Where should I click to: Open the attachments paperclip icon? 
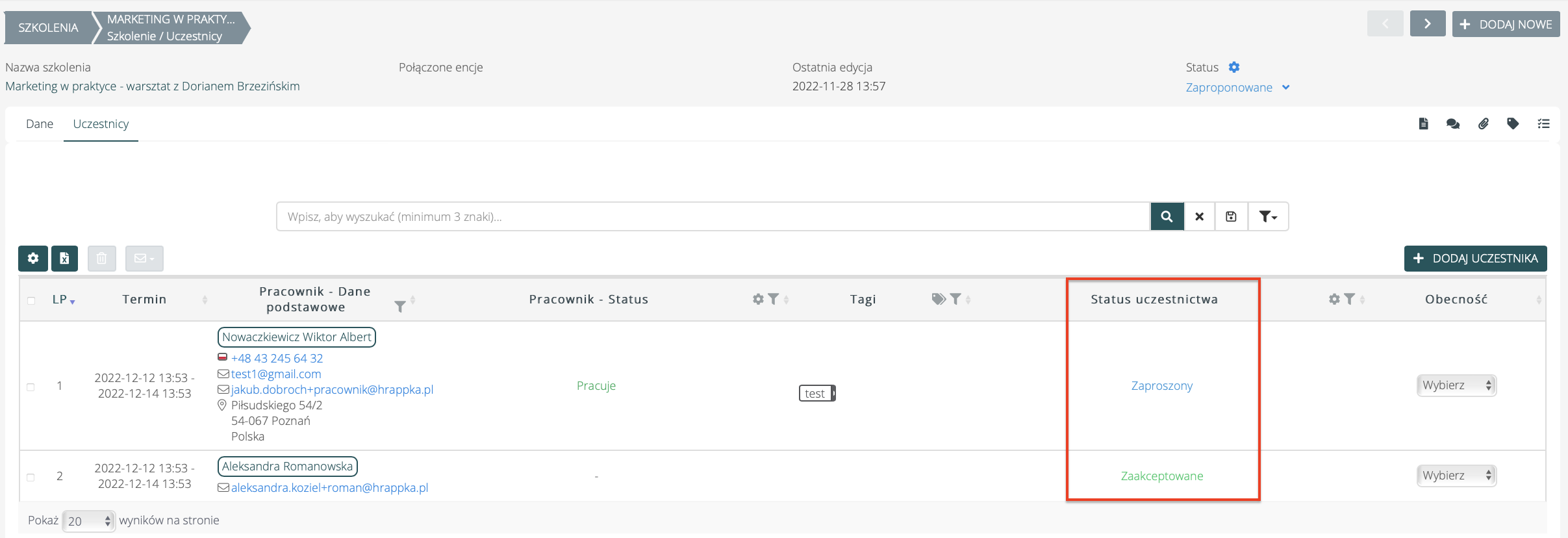[x=1483, y=123]
